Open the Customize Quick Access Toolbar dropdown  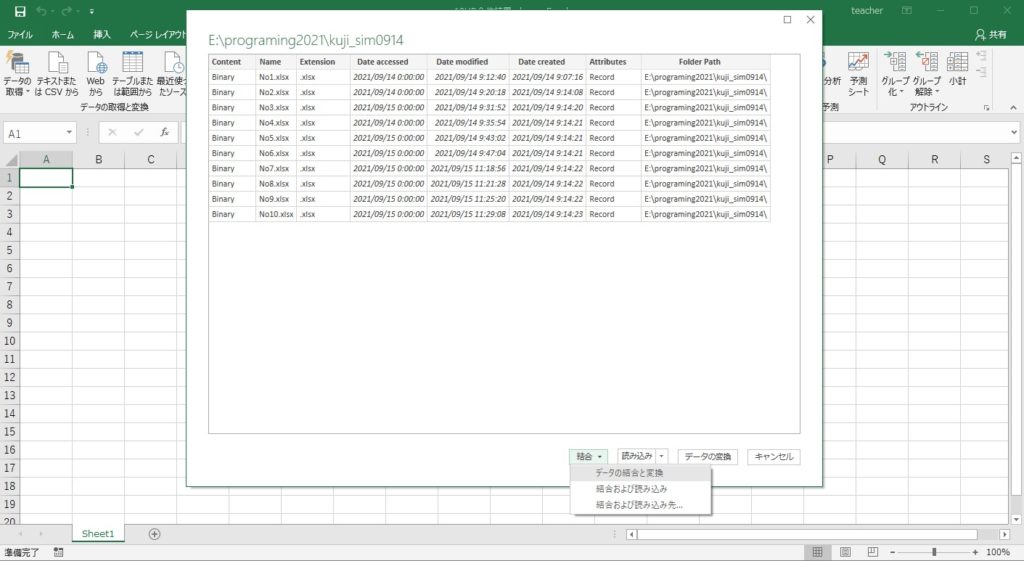coord(91,12)
